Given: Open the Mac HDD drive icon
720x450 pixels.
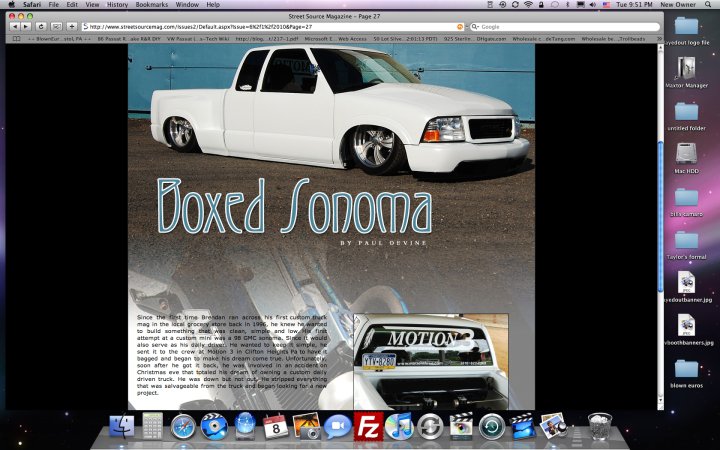Looking at the screenshot, I should coord(686,155).
